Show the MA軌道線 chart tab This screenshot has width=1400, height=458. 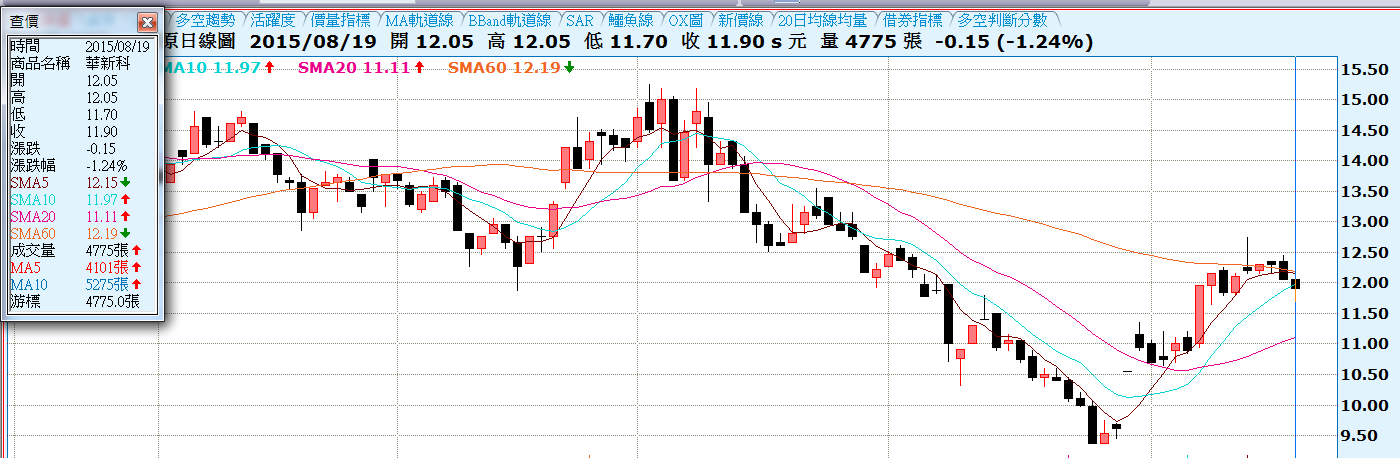[420, 20]
